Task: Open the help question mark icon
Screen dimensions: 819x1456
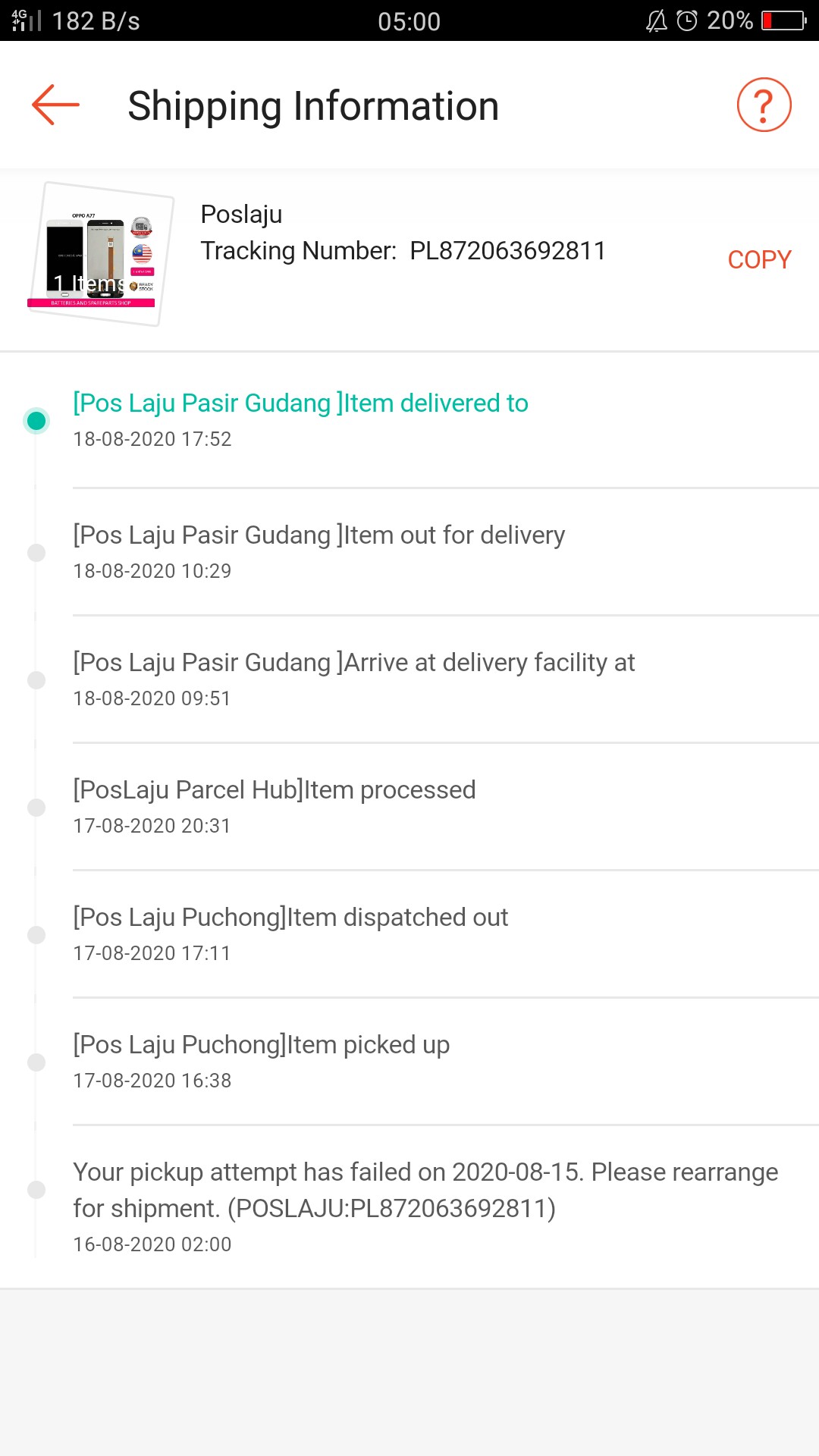Action: 764,105
